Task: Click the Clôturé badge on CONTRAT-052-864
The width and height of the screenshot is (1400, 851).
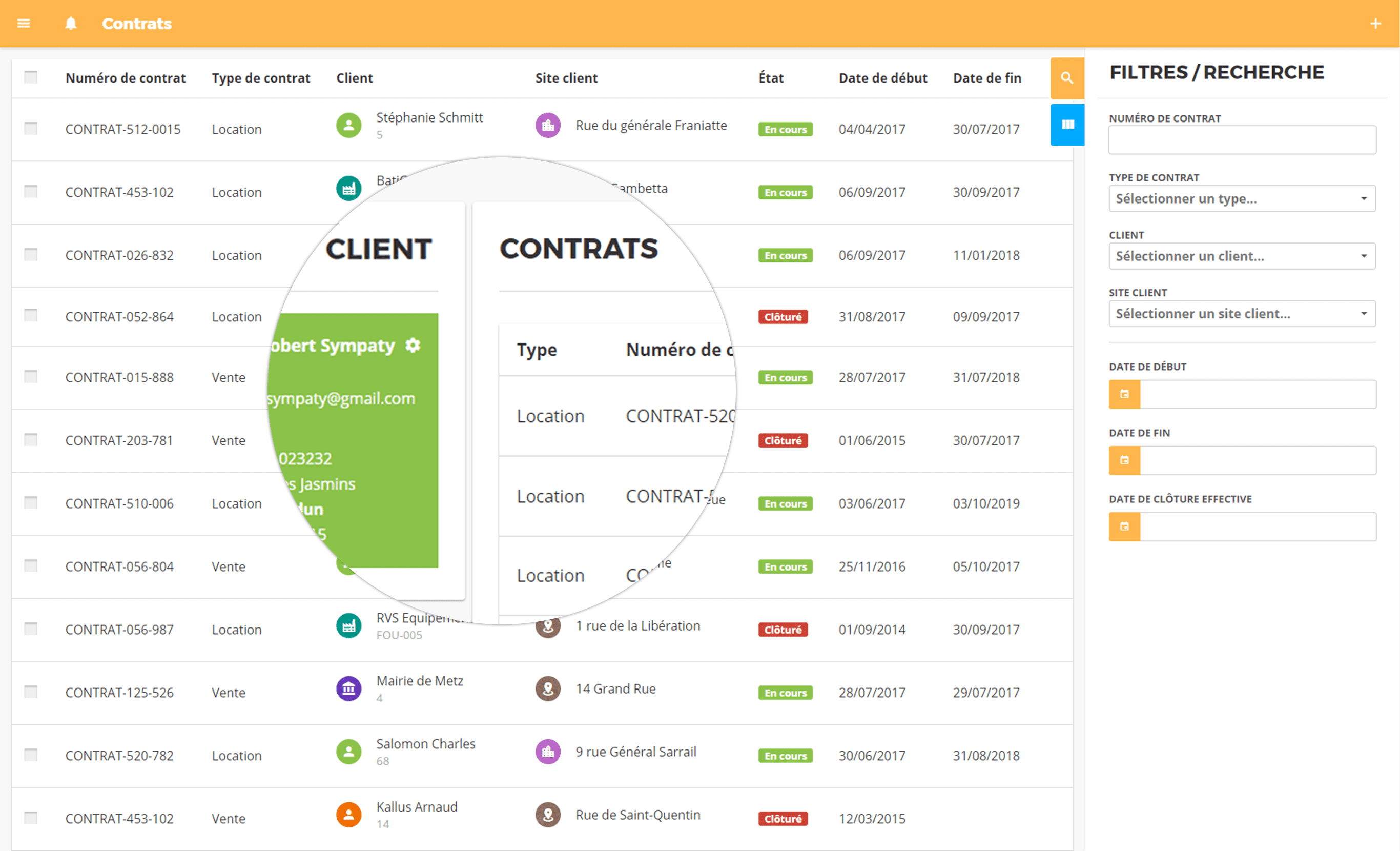Action: point(783,317)
